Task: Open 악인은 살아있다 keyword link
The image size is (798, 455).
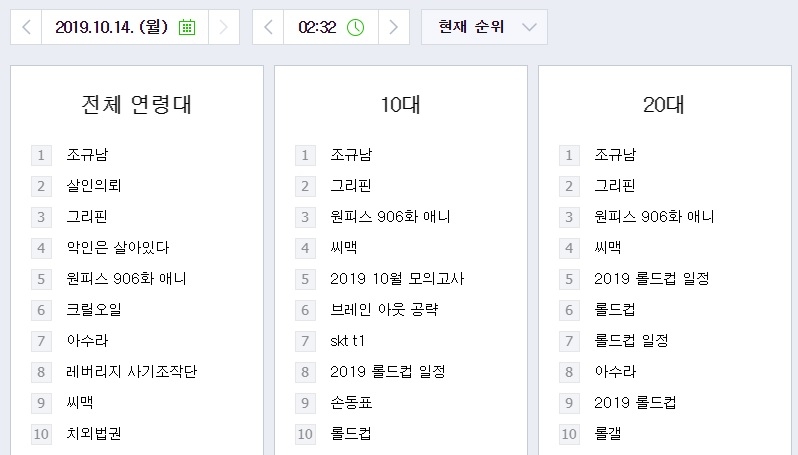Action: click(118, 247)
